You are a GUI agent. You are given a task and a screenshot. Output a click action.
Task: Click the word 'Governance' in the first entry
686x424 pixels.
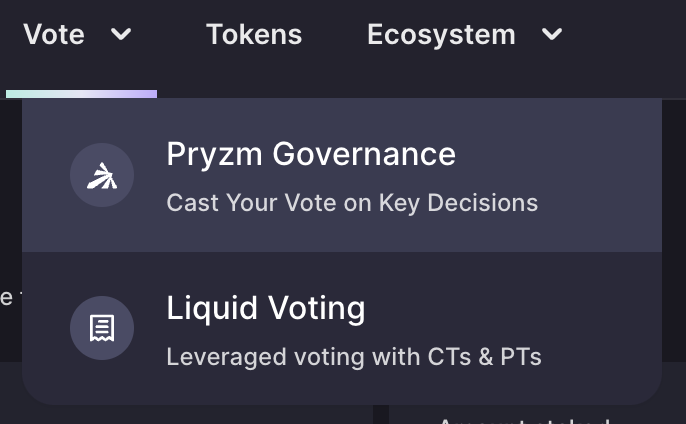click(364, 154)
